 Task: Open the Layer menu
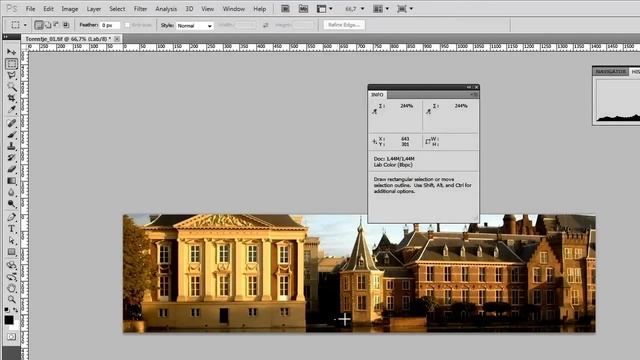(x=93, y=9)
